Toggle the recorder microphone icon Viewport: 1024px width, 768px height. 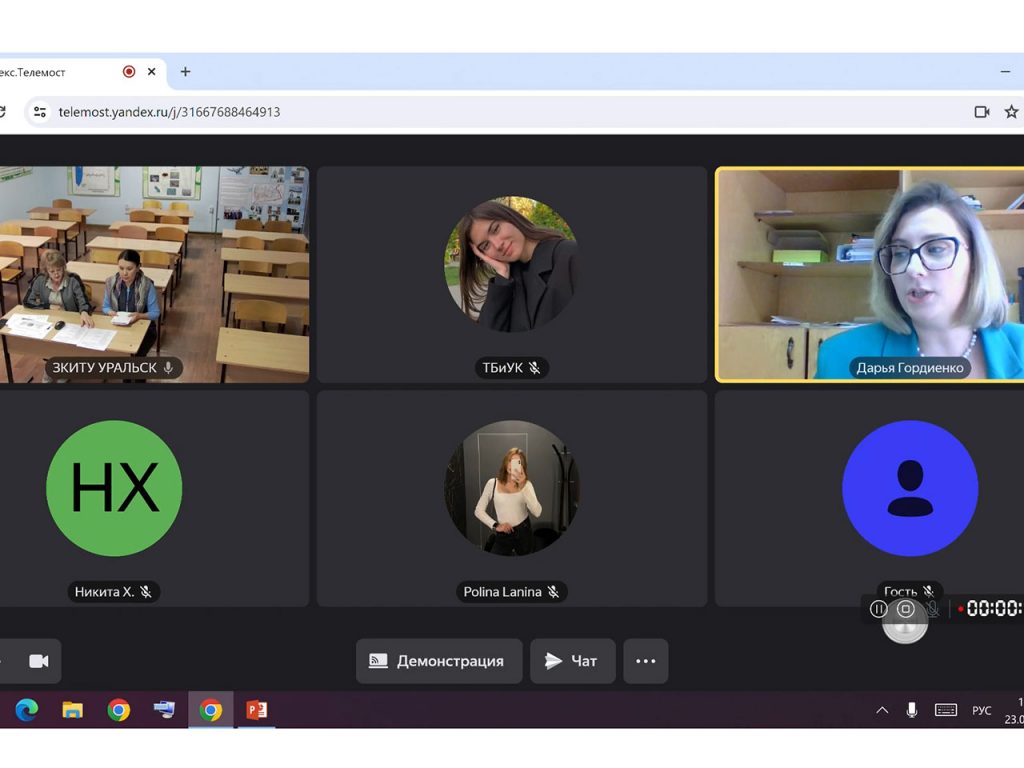pos(933,609)
